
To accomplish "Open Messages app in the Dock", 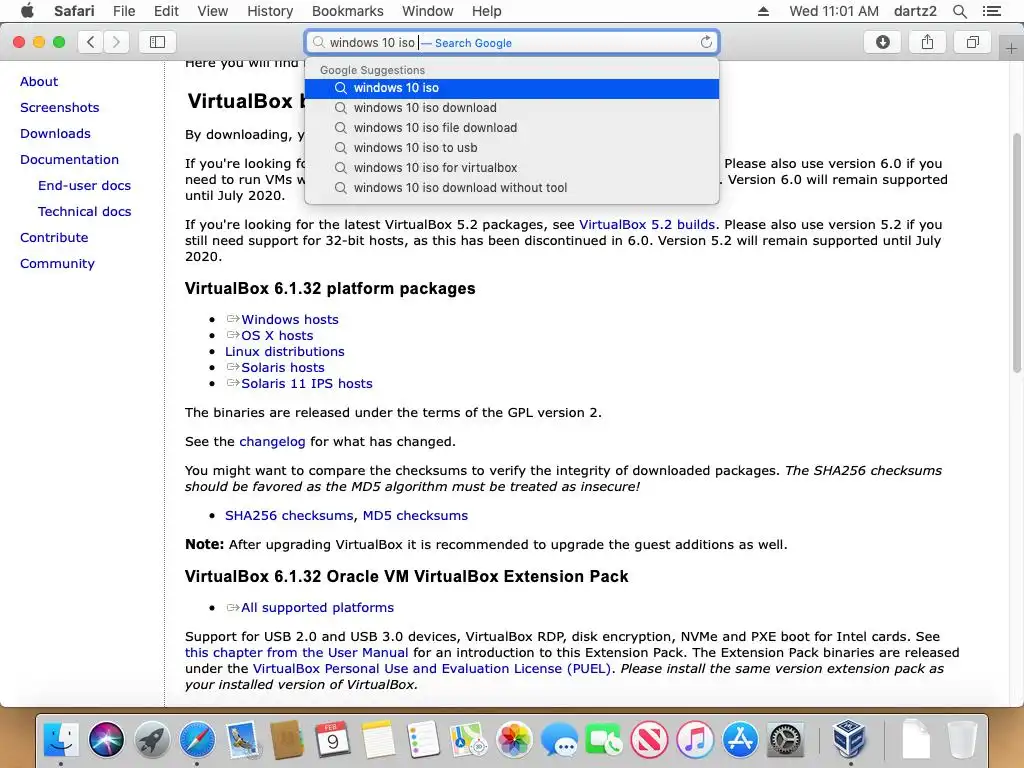I will pos(560,739).
